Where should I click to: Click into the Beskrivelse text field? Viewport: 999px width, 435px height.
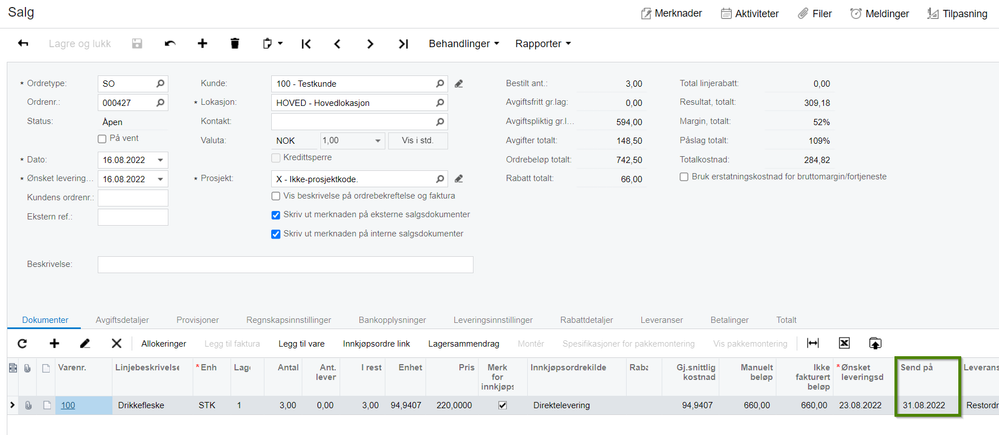pyautogui.click(x=285, y=264)
